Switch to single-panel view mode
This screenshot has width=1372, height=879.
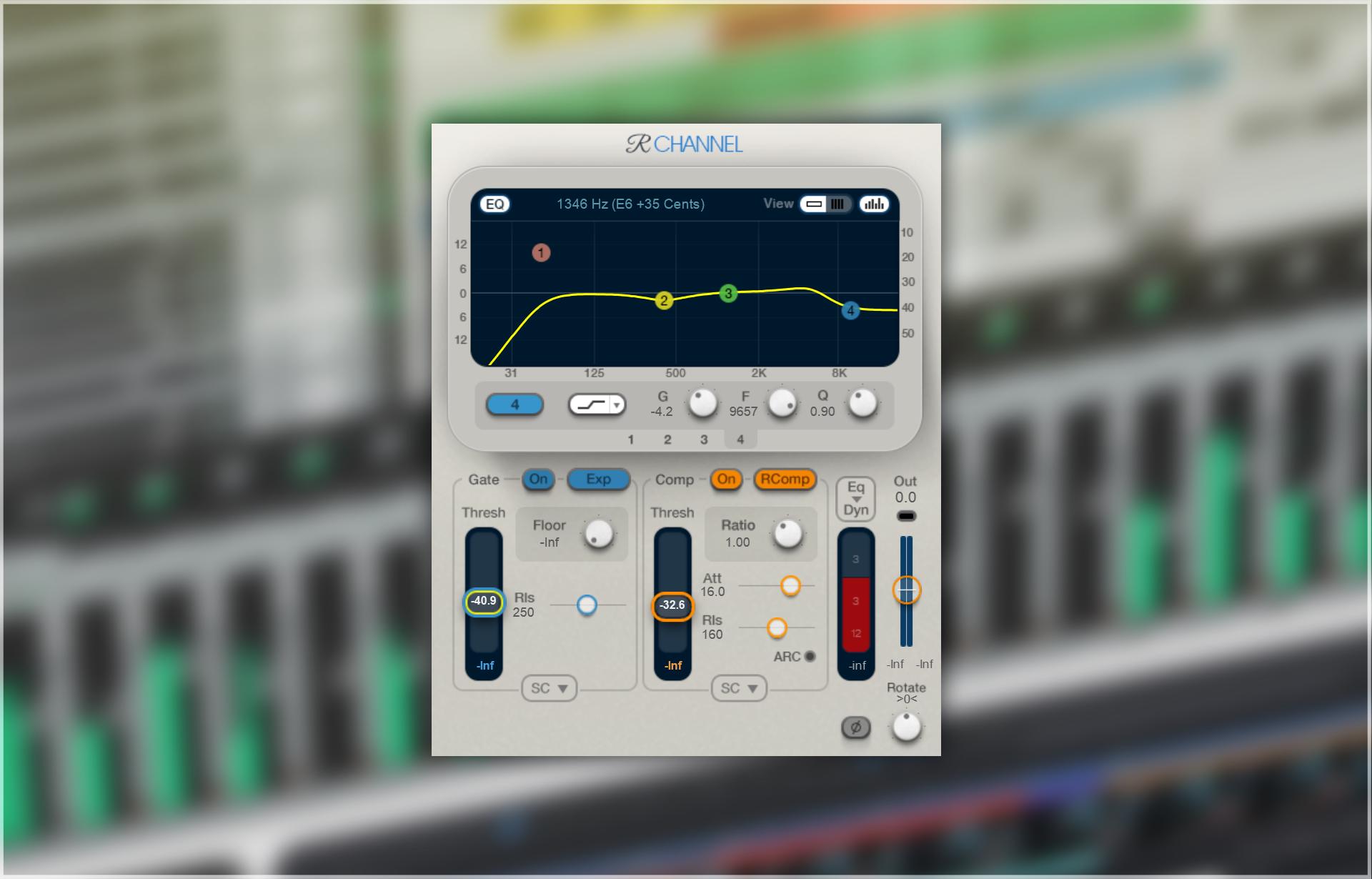click(x=813, y=204)
